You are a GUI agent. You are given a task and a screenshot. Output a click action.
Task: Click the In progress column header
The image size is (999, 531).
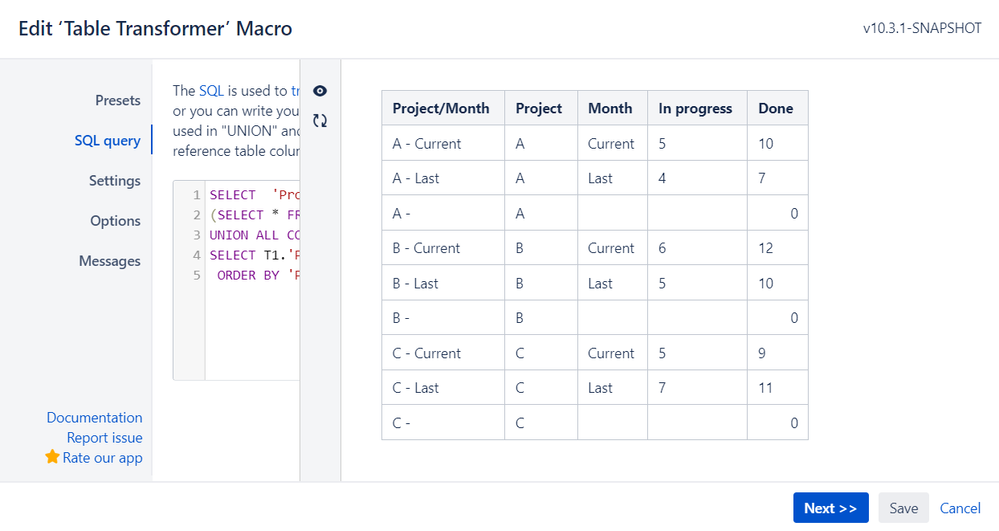(x=695, y=108)
